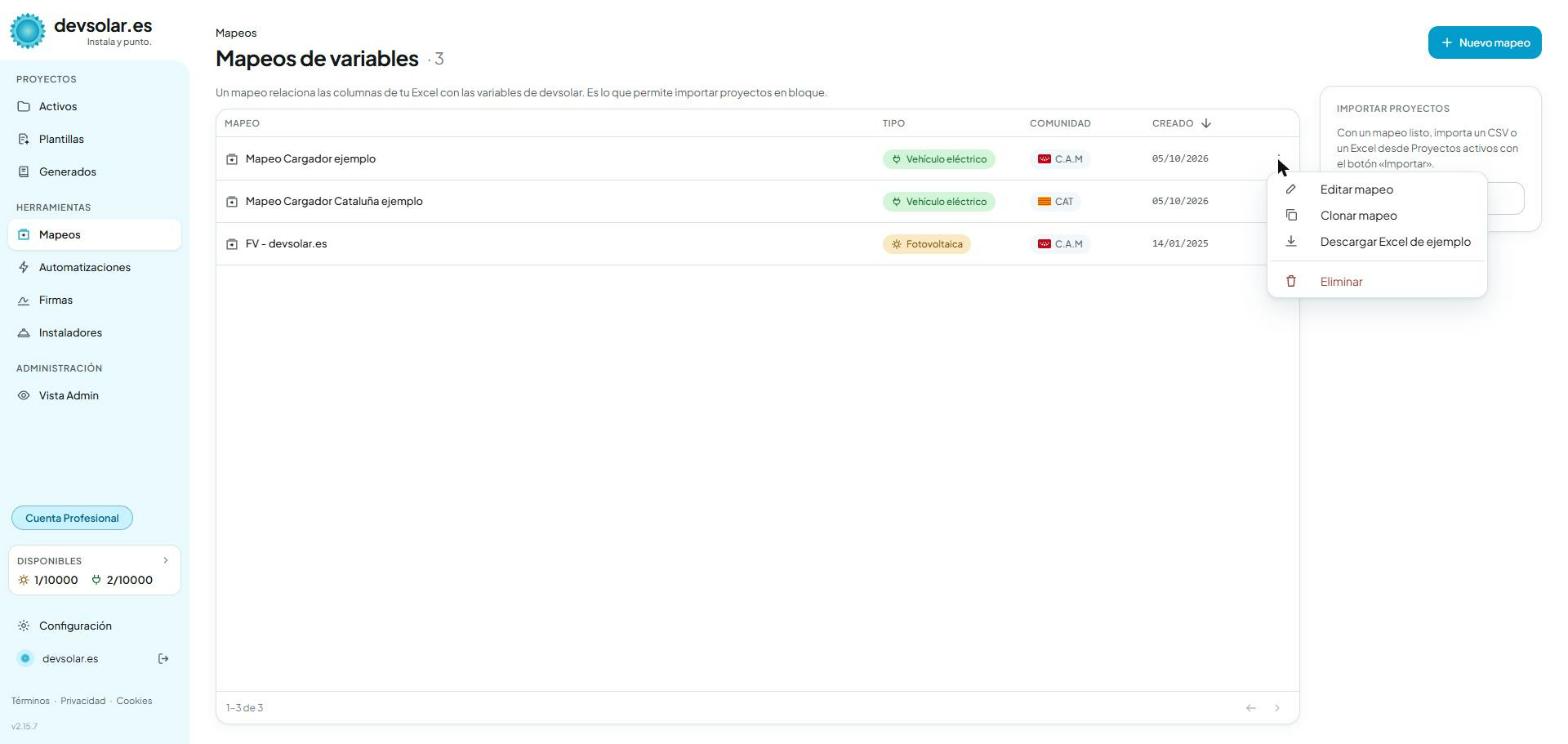Click the devsolar.es account name in the sidebar

pos(70,659)
